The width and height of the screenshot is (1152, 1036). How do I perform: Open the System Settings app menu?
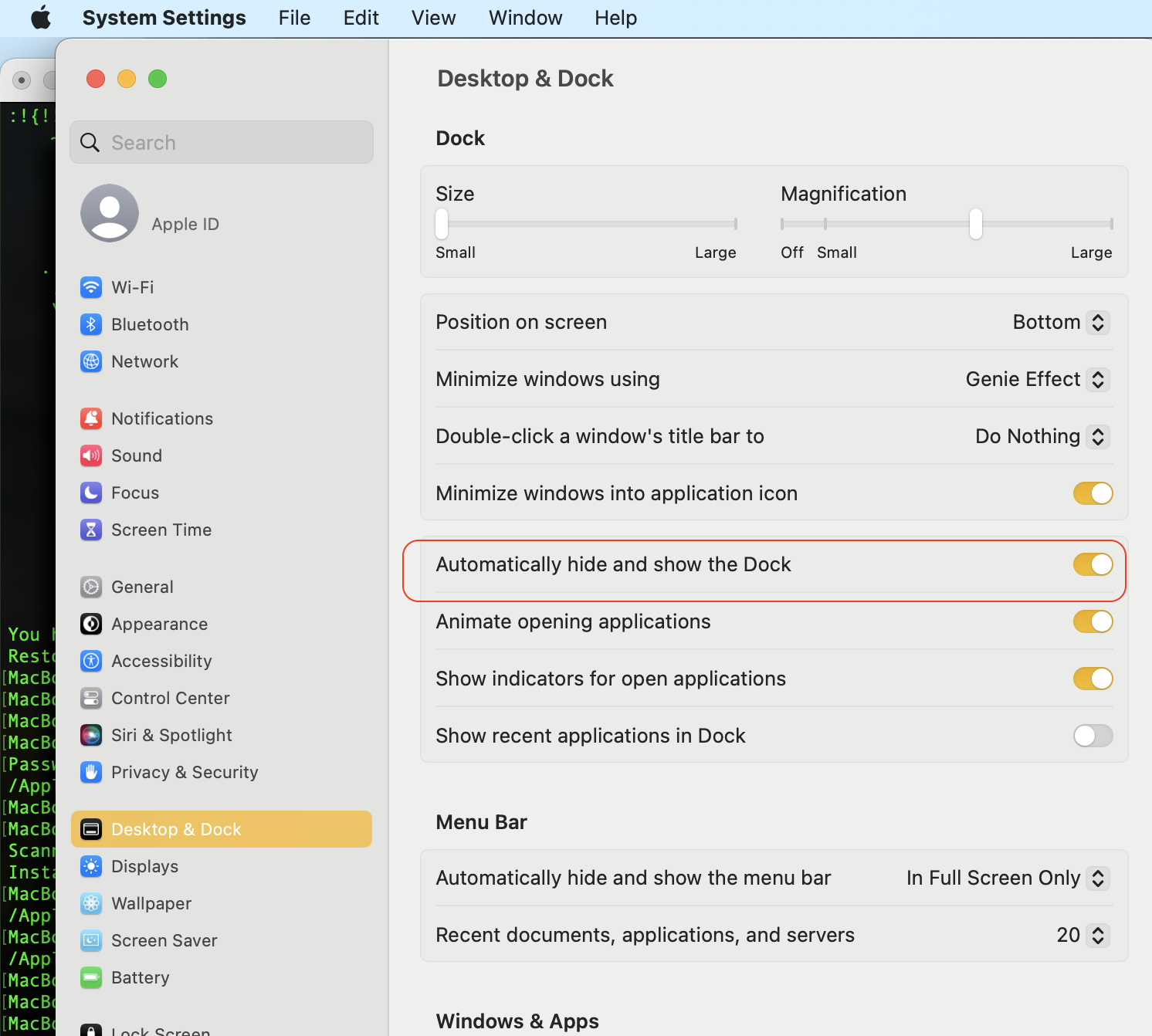tap(164, 18)
